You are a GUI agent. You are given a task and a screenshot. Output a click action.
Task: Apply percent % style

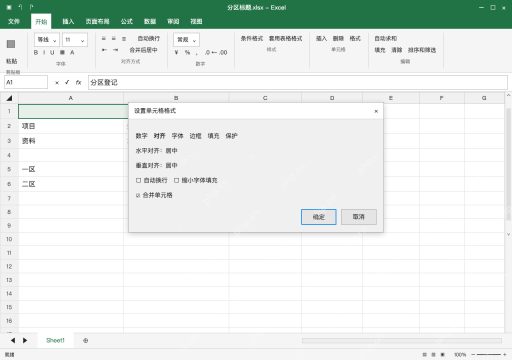pos(187,52)
